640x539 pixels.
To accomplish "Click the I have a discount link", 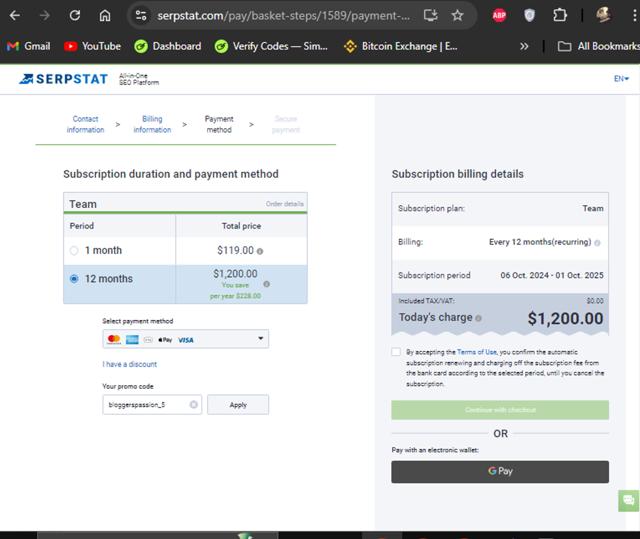I will [x=129, y=364].
